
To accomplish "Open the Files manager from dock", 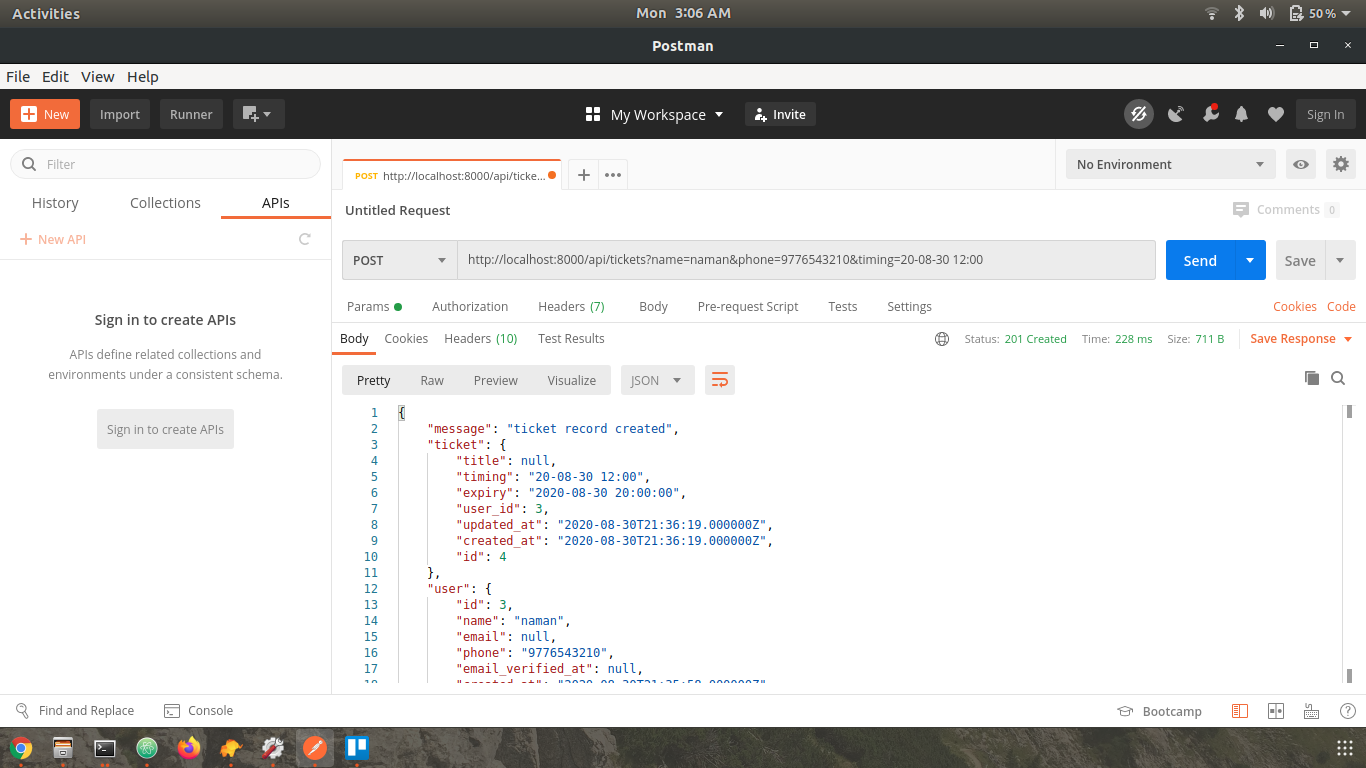I will tap(63, 748).
